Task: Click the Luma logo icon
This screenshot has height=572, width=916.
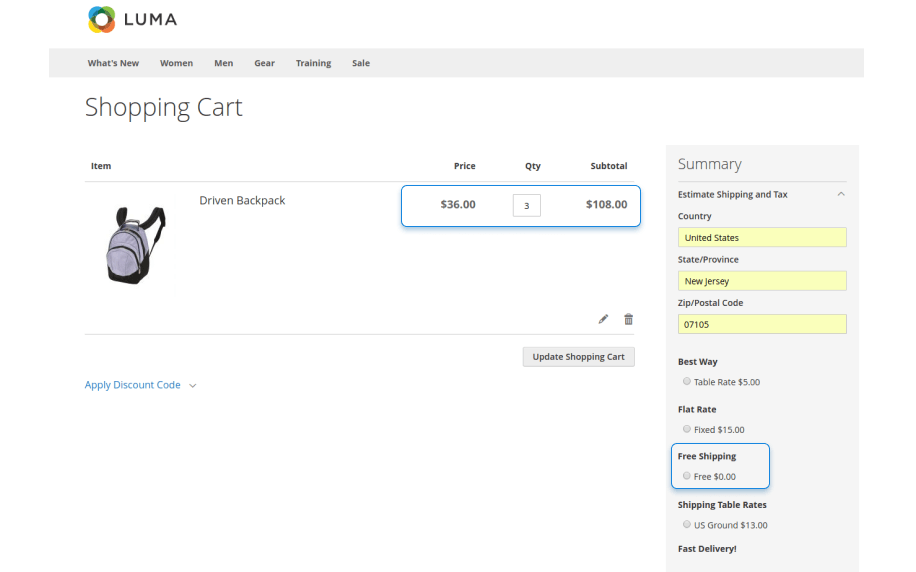Action: pyautogui.click(x=101, y=19)
